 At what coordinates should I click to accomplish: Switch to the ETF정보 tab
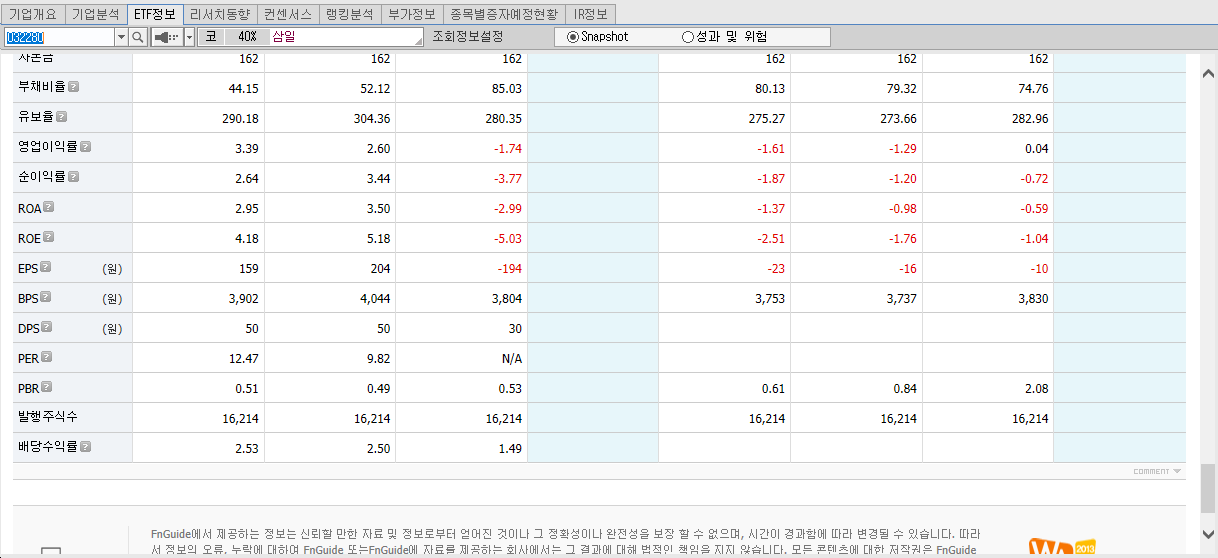pos(155,14)
